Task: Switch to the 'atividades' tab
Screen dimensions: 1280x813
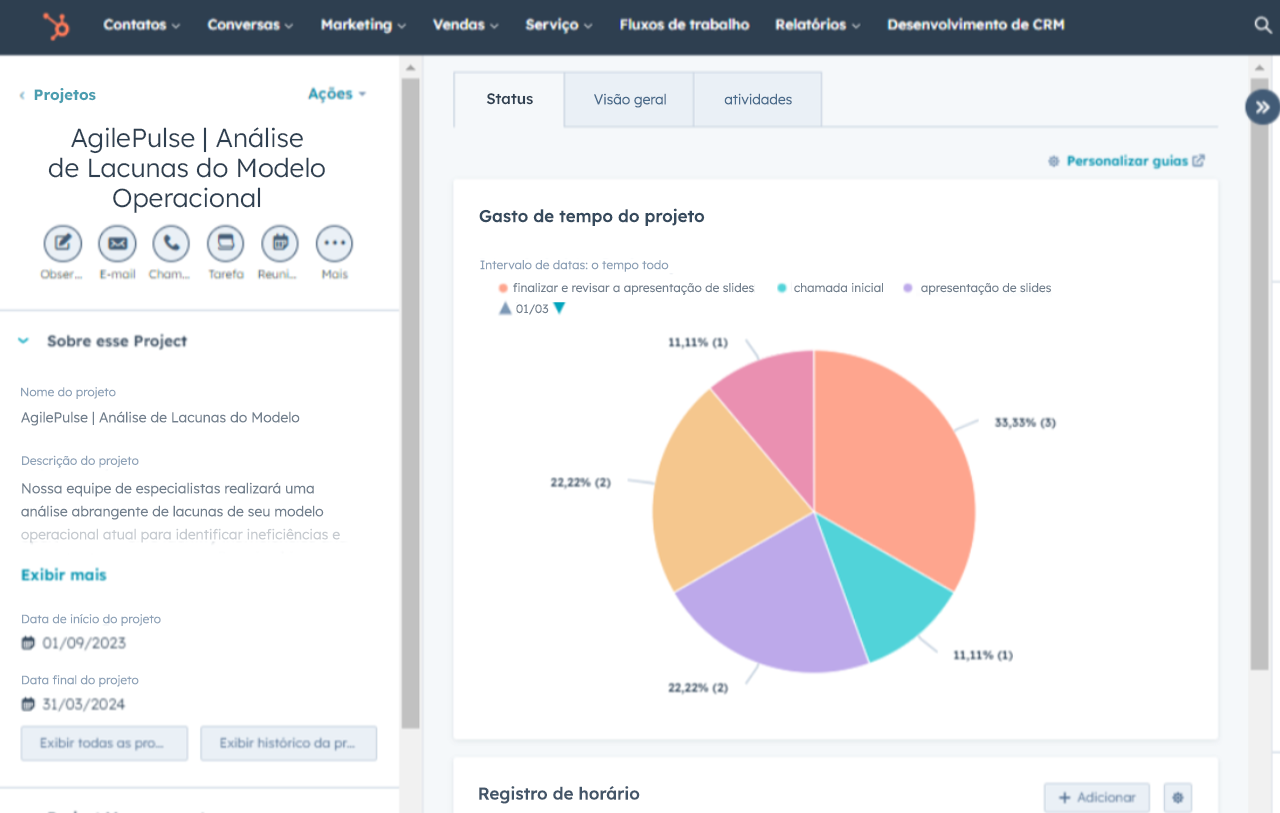Action: [x=757, y=99]
